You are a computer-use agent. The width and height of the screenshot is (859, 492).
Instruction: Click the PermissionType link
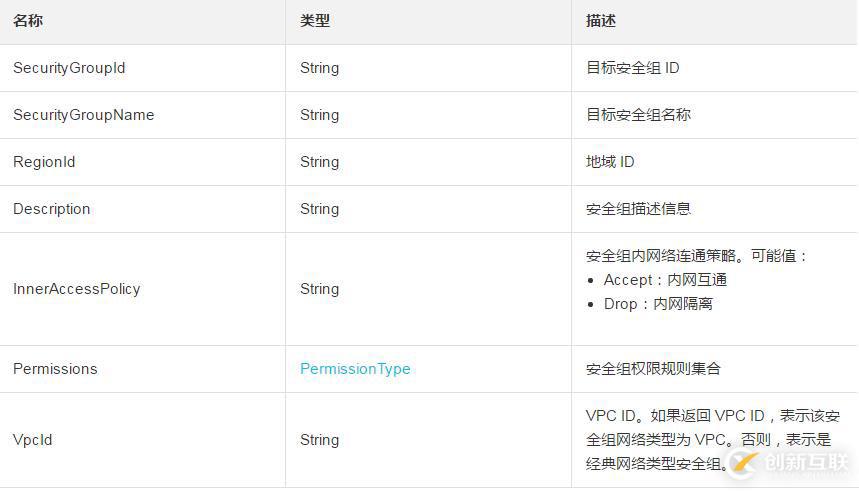[355, 369]
